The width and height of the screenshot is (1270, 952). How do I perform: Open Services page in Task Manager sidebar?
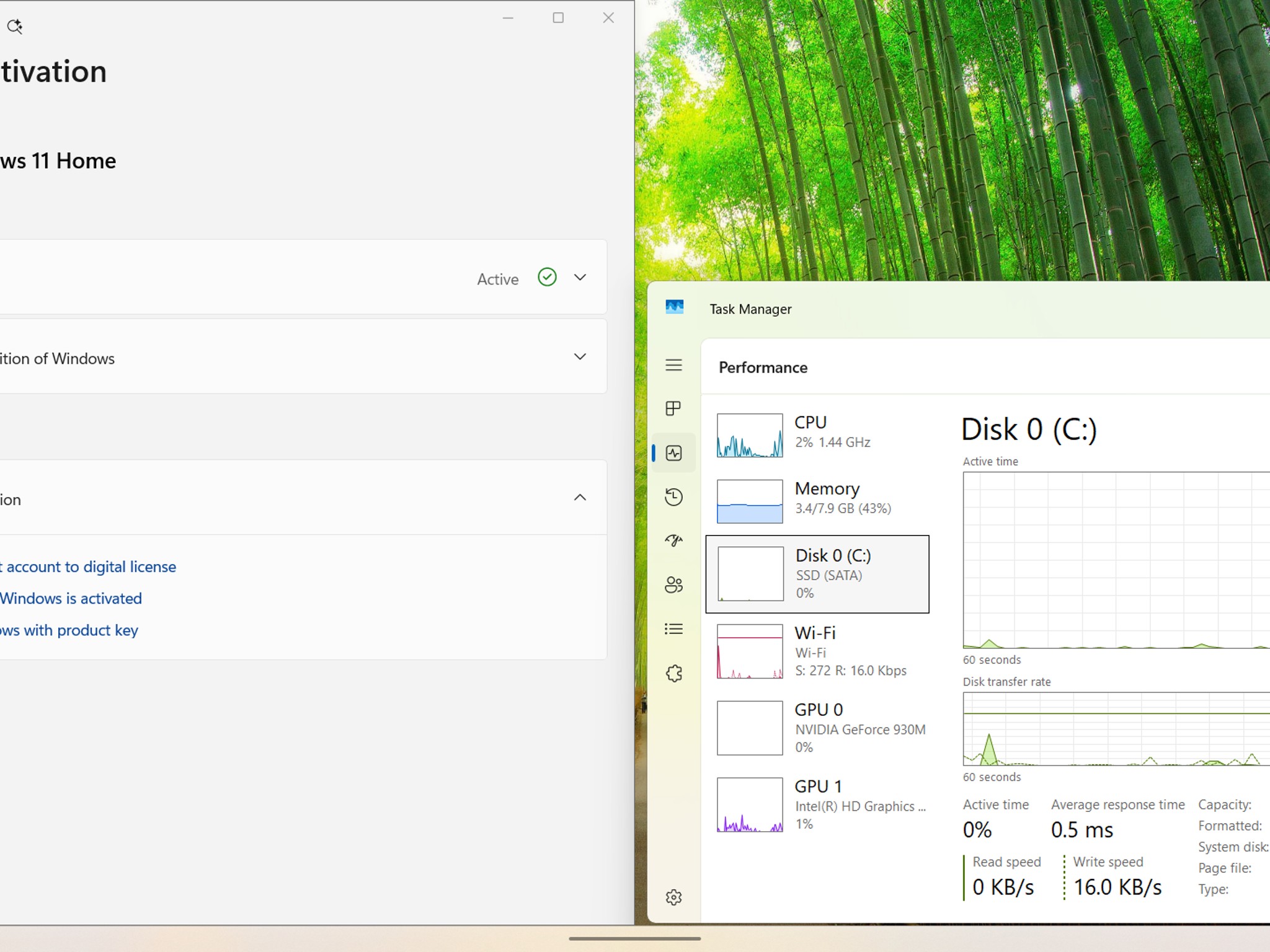pyautogui.click(x=673, y=673)
